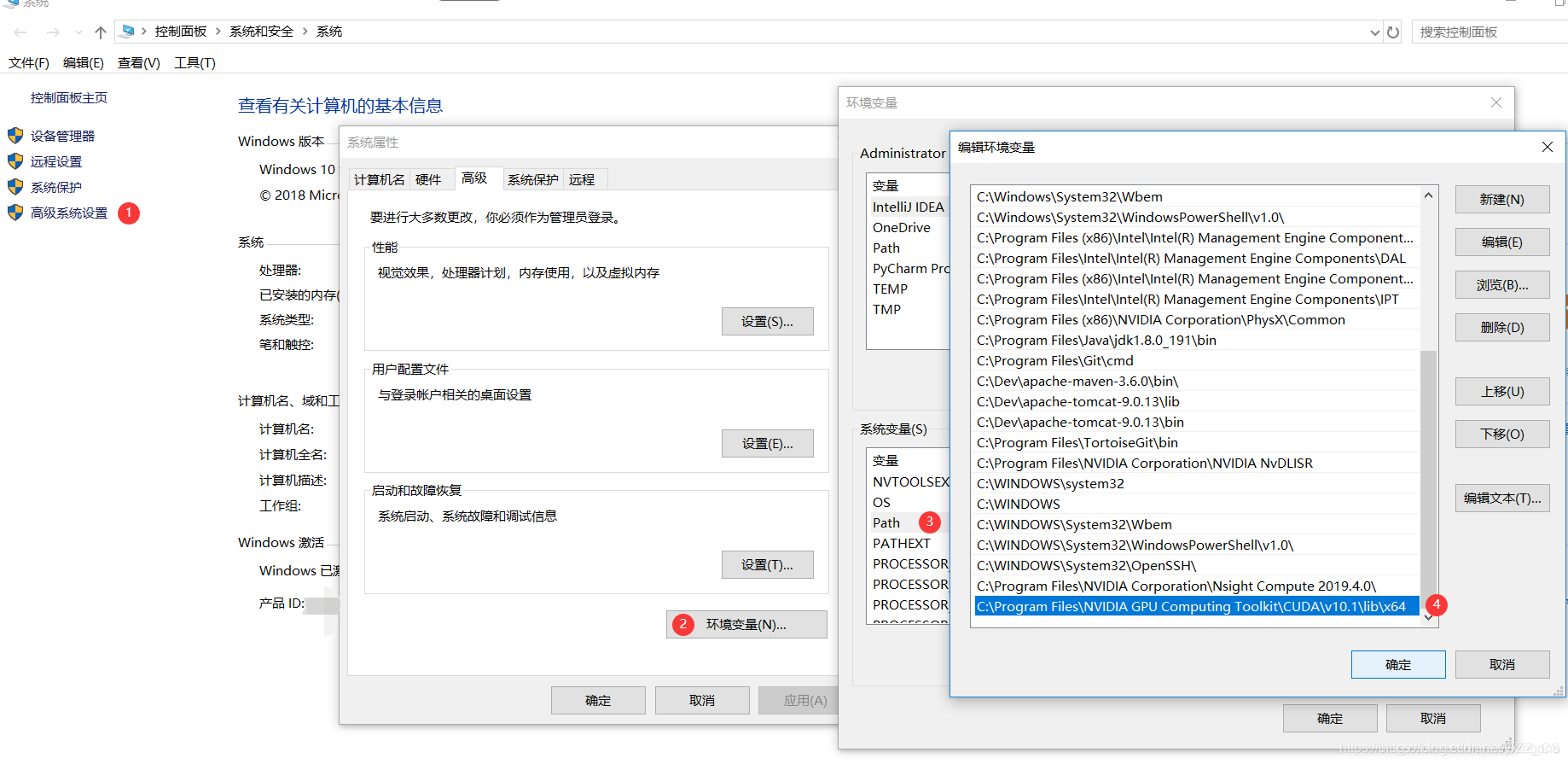Select TortoiseGit\bin path entry
This screenshot has height=764, width=1568.
[1197, 443]
